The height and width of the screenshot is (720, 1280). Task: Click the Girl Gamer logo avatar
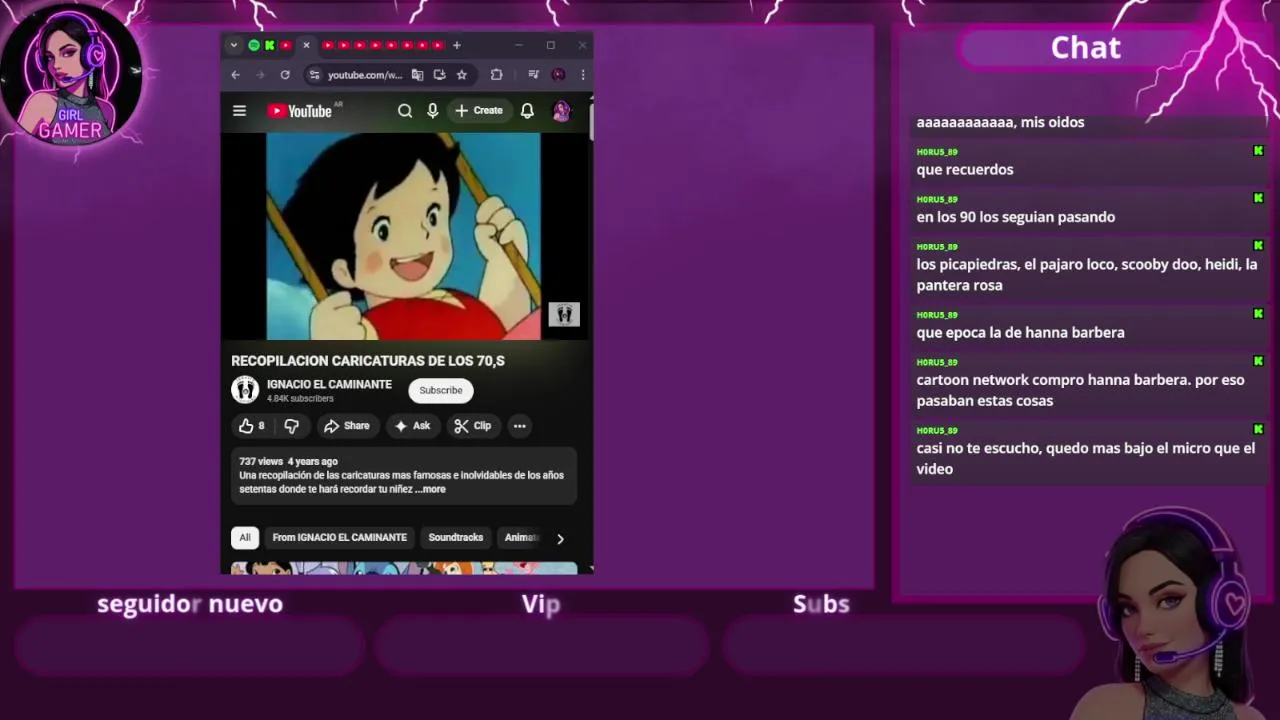(x=71, y=76)
